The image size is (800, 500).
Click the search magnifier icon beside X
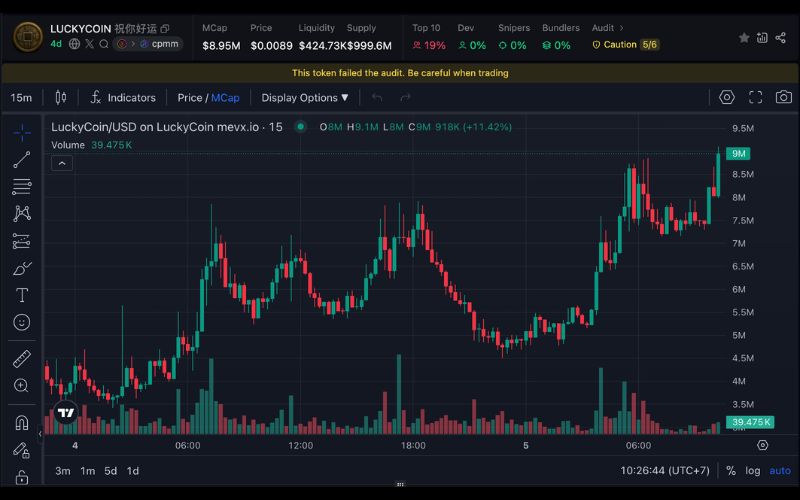click(104, 44)
